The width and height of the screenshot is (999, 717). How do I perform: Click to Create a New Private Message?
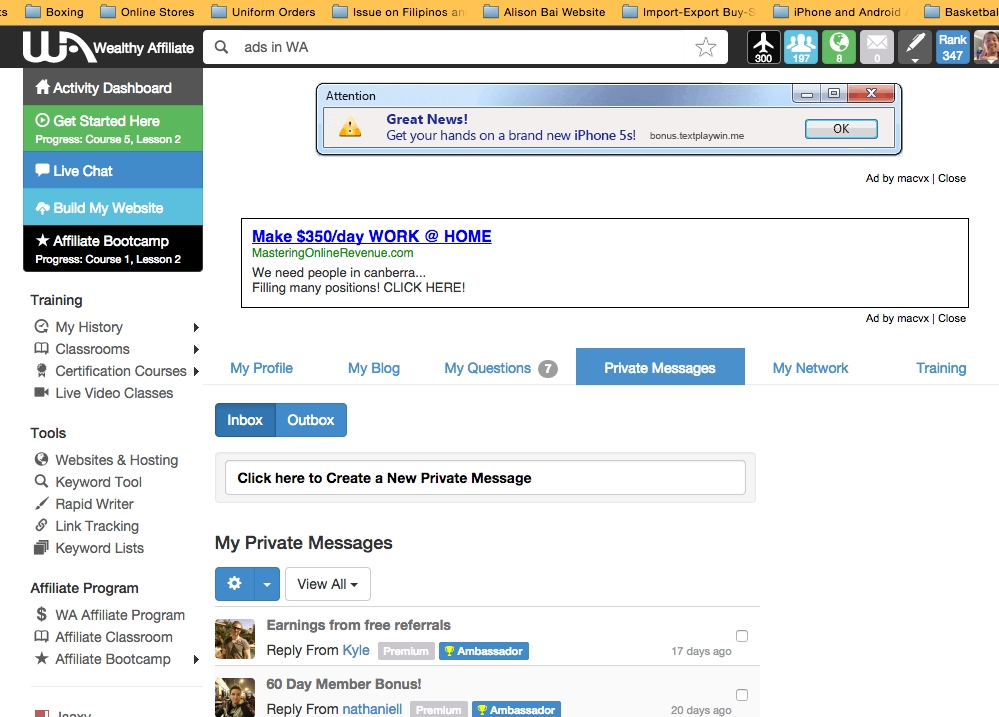pos(485,478)
